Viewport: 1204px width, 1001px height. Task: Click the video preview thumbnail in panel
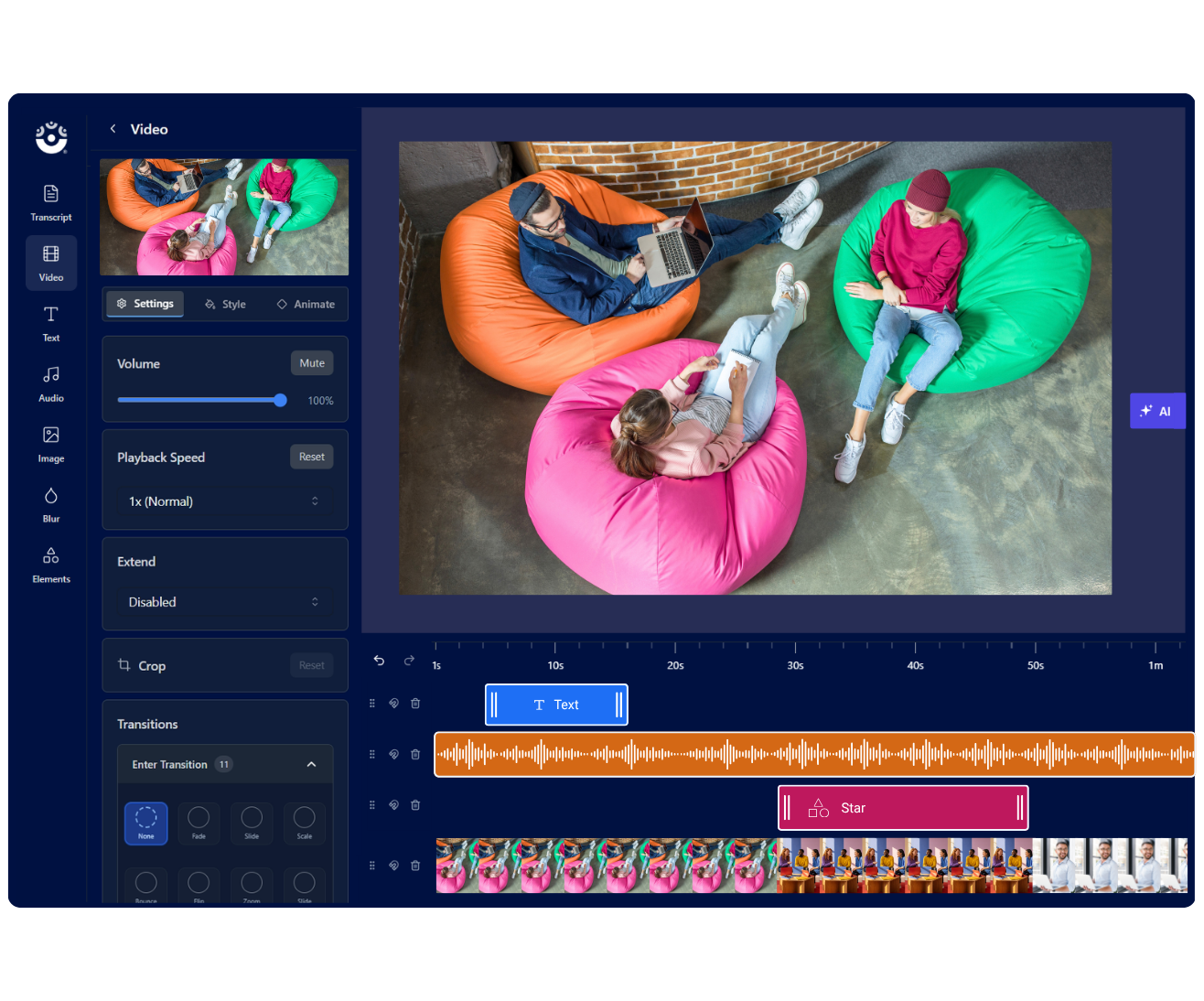point(224,217)
